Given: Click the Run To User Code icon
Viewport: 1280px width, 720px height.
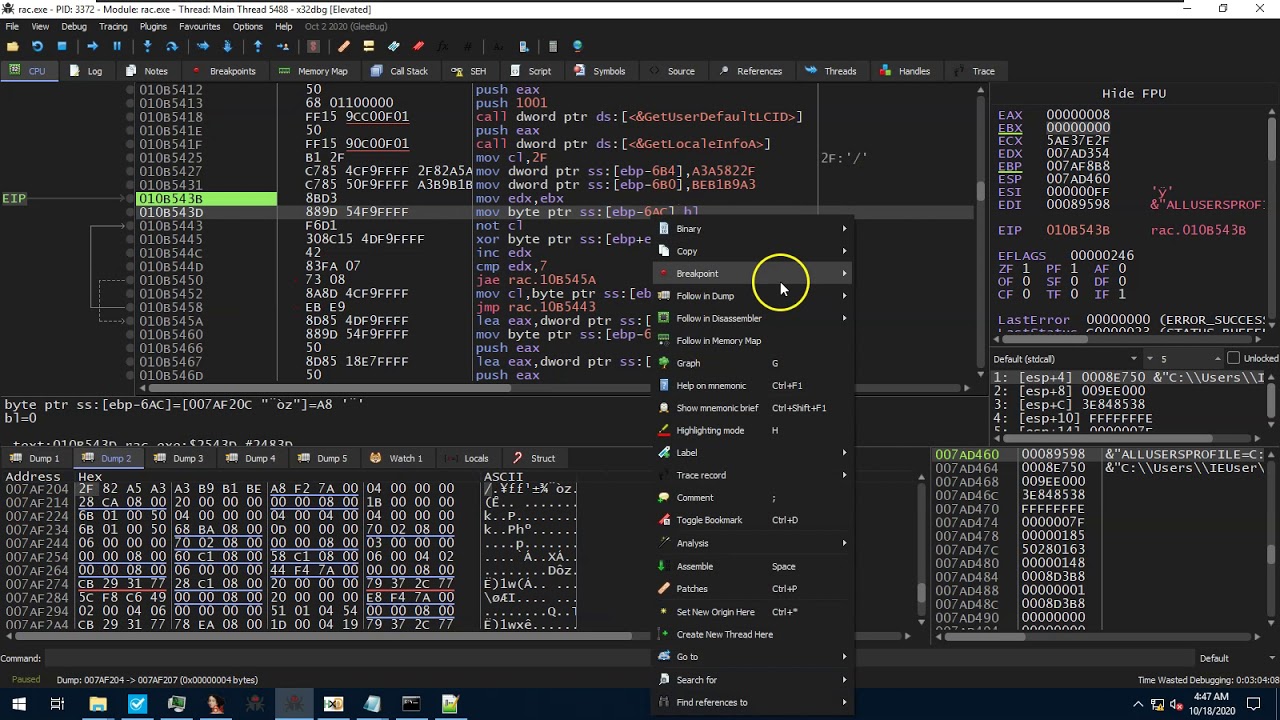Looking at the screenshot, I should point(283,46).
